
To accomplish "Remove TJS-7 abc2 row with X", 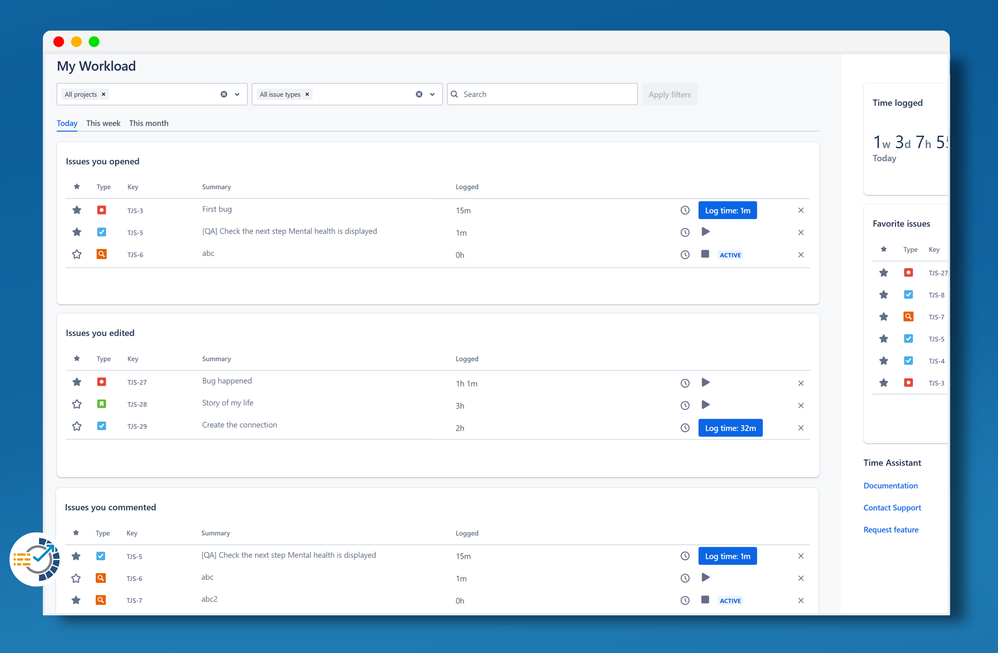I will tap(801, 600).
